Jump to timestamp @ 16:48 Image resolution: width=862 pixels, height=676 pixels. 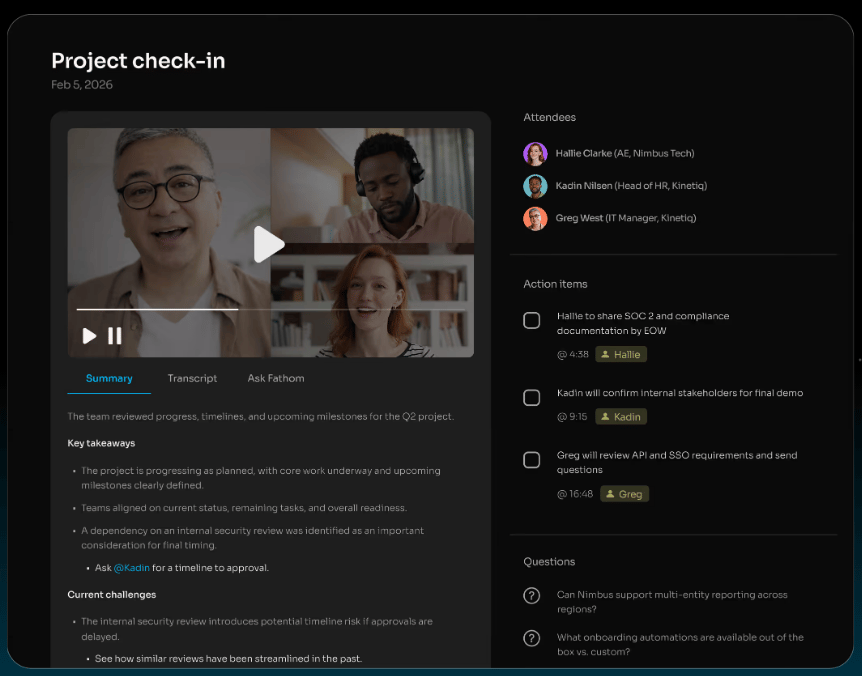(x=575, y=494)
